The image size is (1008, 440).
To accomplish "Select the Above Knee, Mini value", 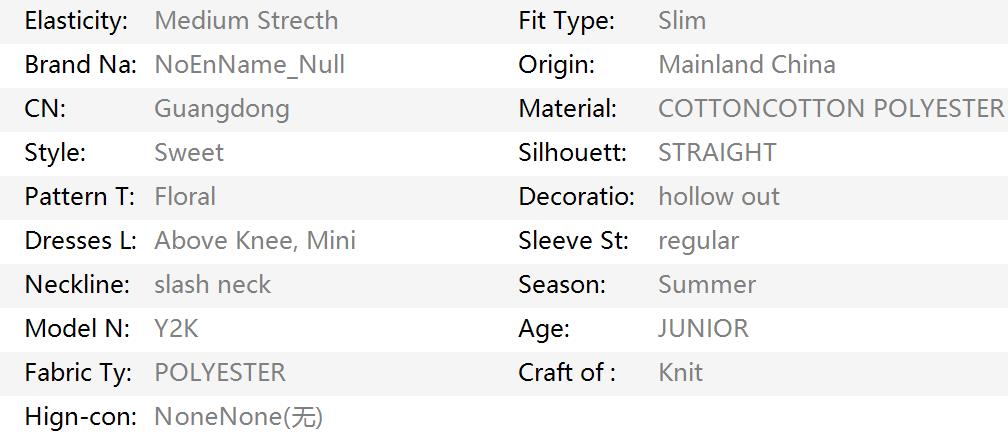I will click(x=255, y=241).
